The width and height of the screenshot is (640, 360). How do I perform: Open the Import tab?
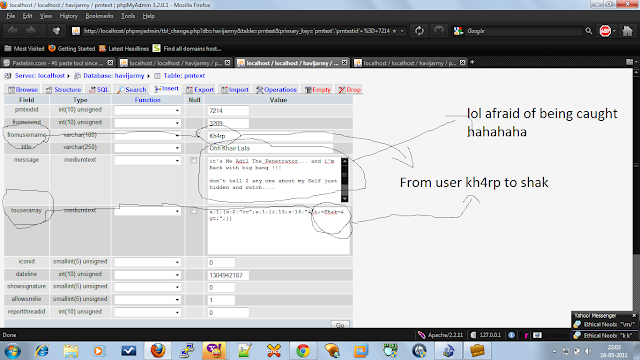235,89
